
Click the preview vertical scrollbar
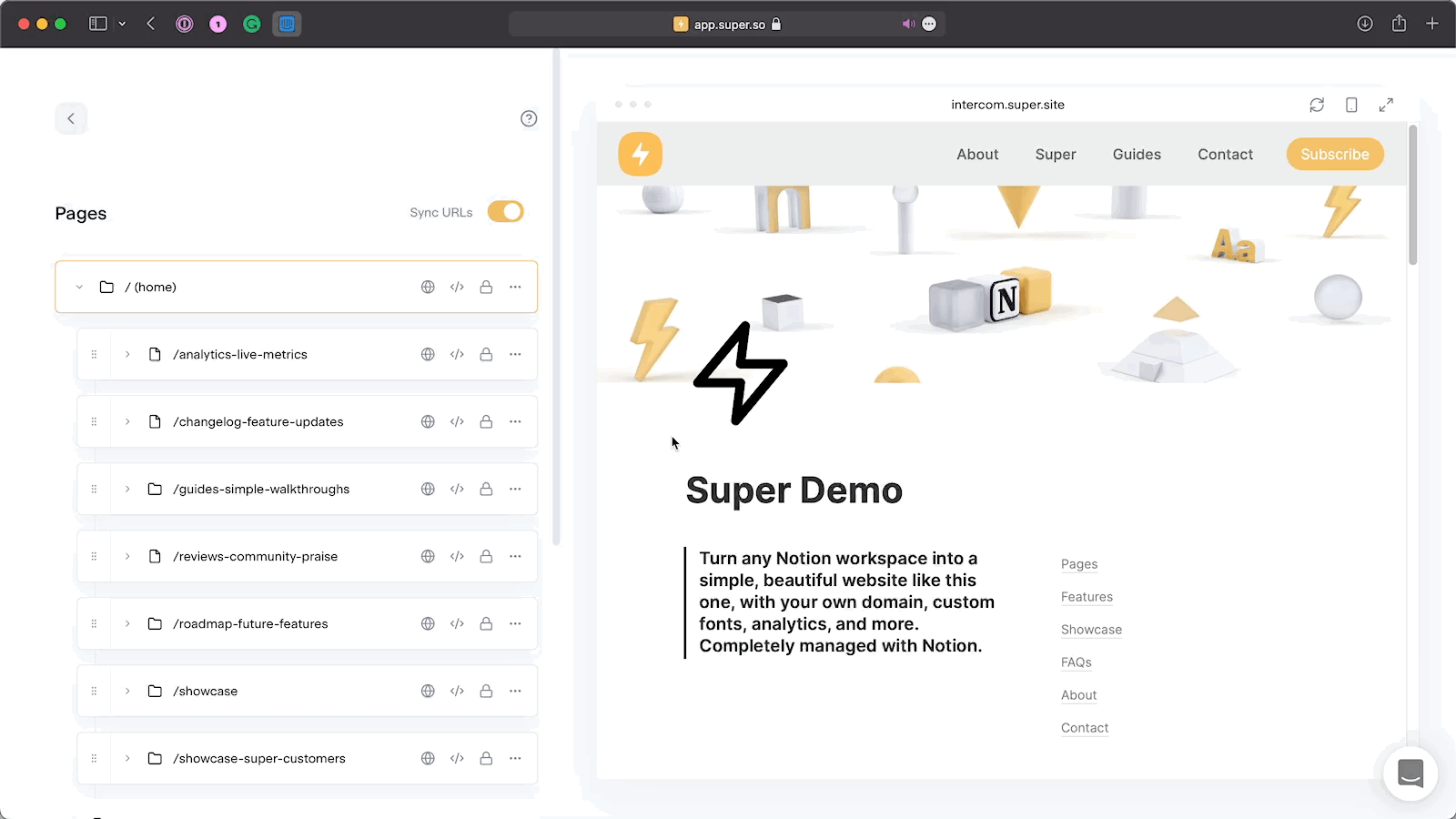pyautogui.click(x=1412, y=196)
